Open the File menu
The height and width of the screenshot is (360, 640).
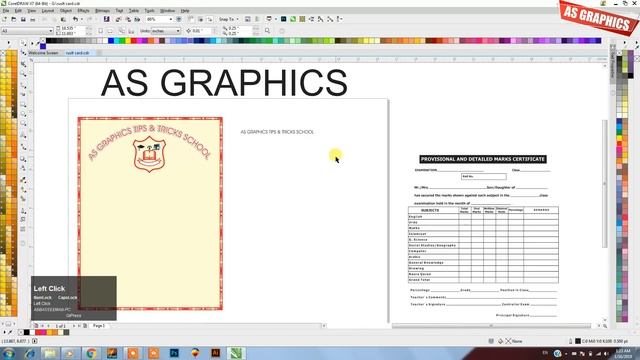point(6,11)
